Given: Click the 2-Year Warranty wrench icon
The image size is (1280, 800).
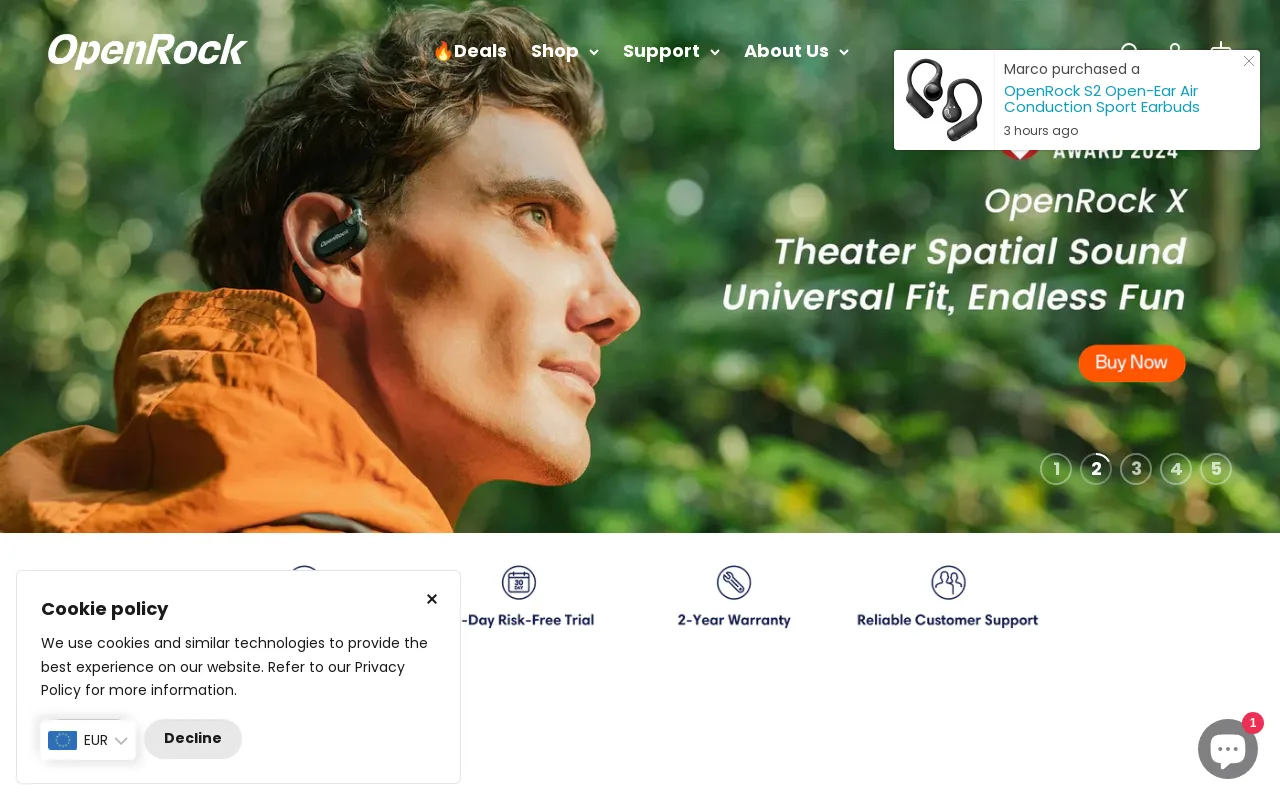Looking at the screenshot, I should pos(733,583).
